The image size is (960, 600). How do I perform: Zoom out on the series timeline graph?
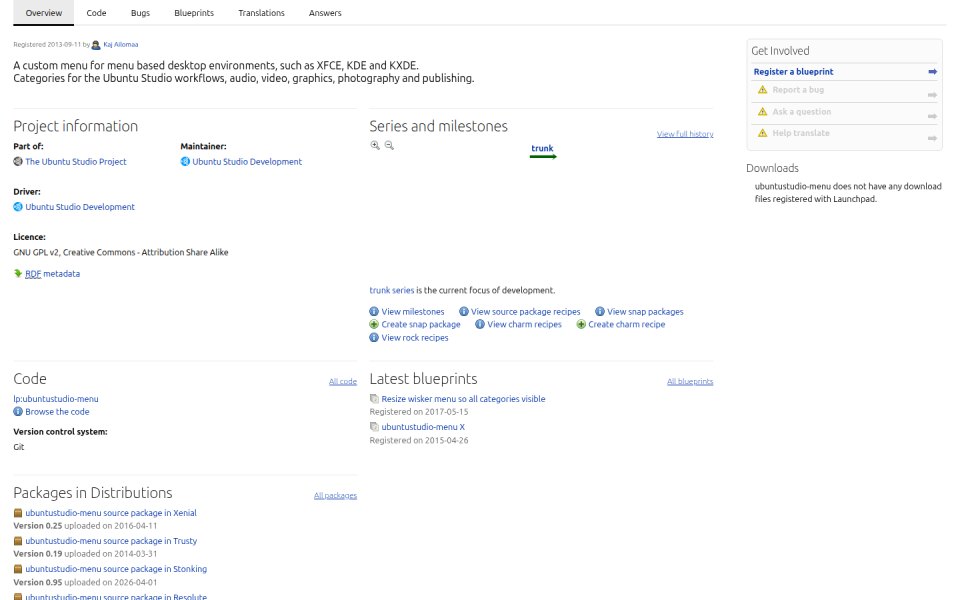pyautogui.click(x=389, y=145)
